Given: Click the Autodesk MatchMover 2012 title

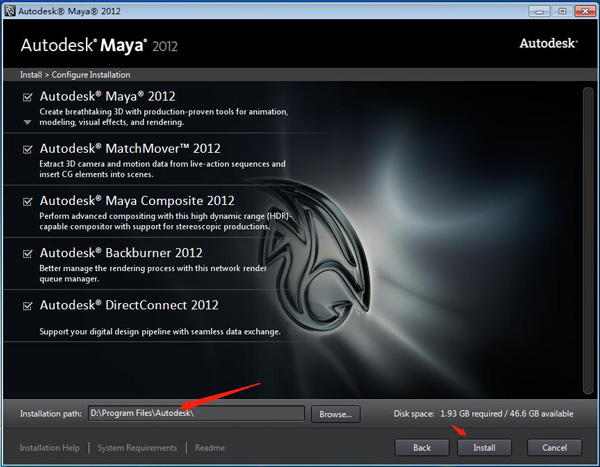Looking at the screenshot, I should pos(130,148).
